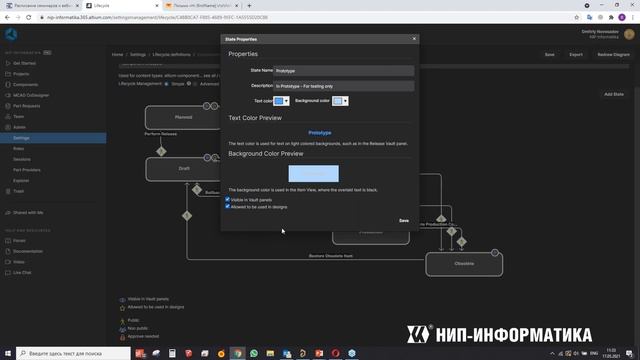This screenshot has height=360, width=640.
Task: Open Part Requests sidebar icon
Action: pyautogui.click(x=8, y=106)
